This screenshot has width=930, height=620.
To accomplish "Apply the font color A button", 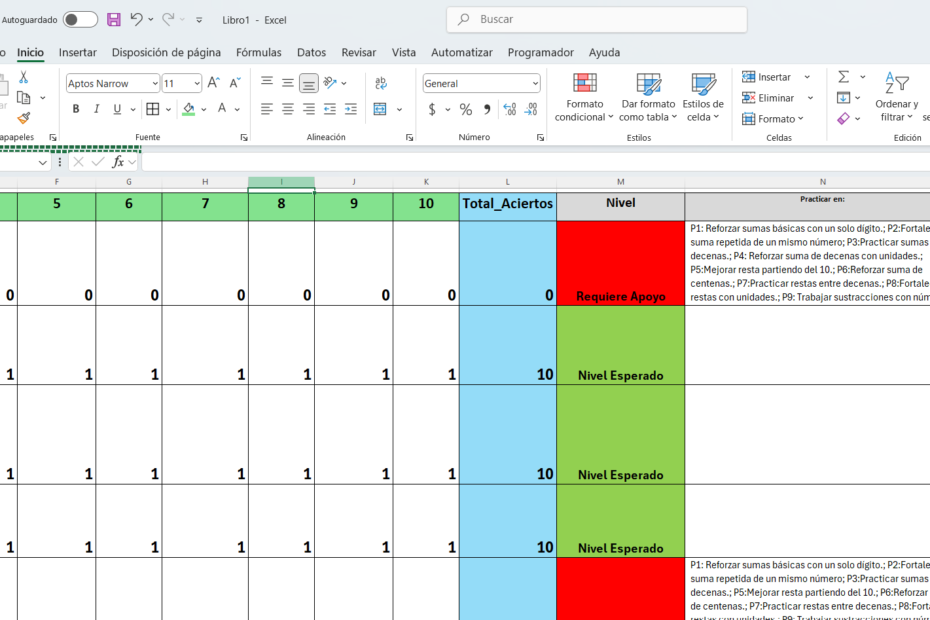I will (x=222, y=109).
